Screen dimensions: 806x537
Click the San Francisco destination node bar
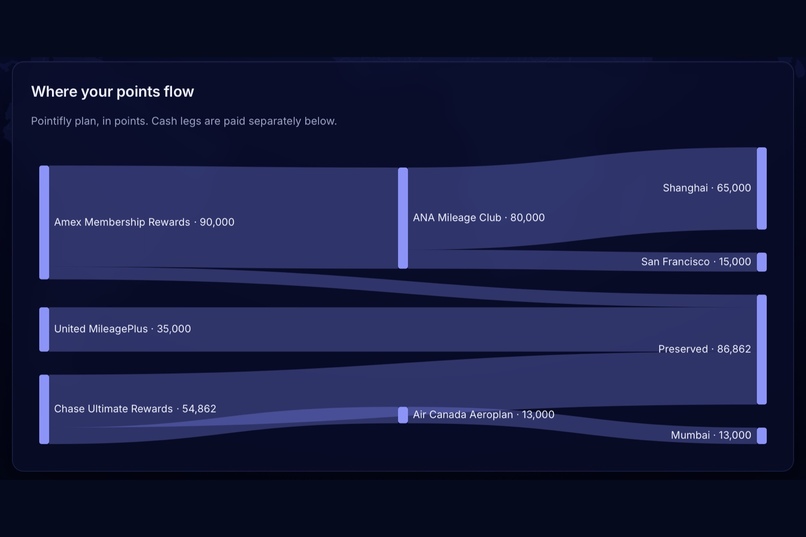[x=762, y=262]
